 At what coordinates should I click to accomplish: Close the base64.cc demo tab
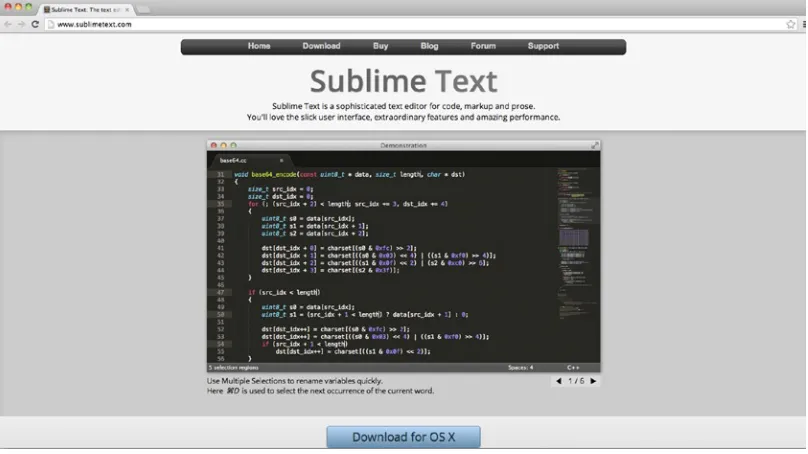[x=281, y=160]
